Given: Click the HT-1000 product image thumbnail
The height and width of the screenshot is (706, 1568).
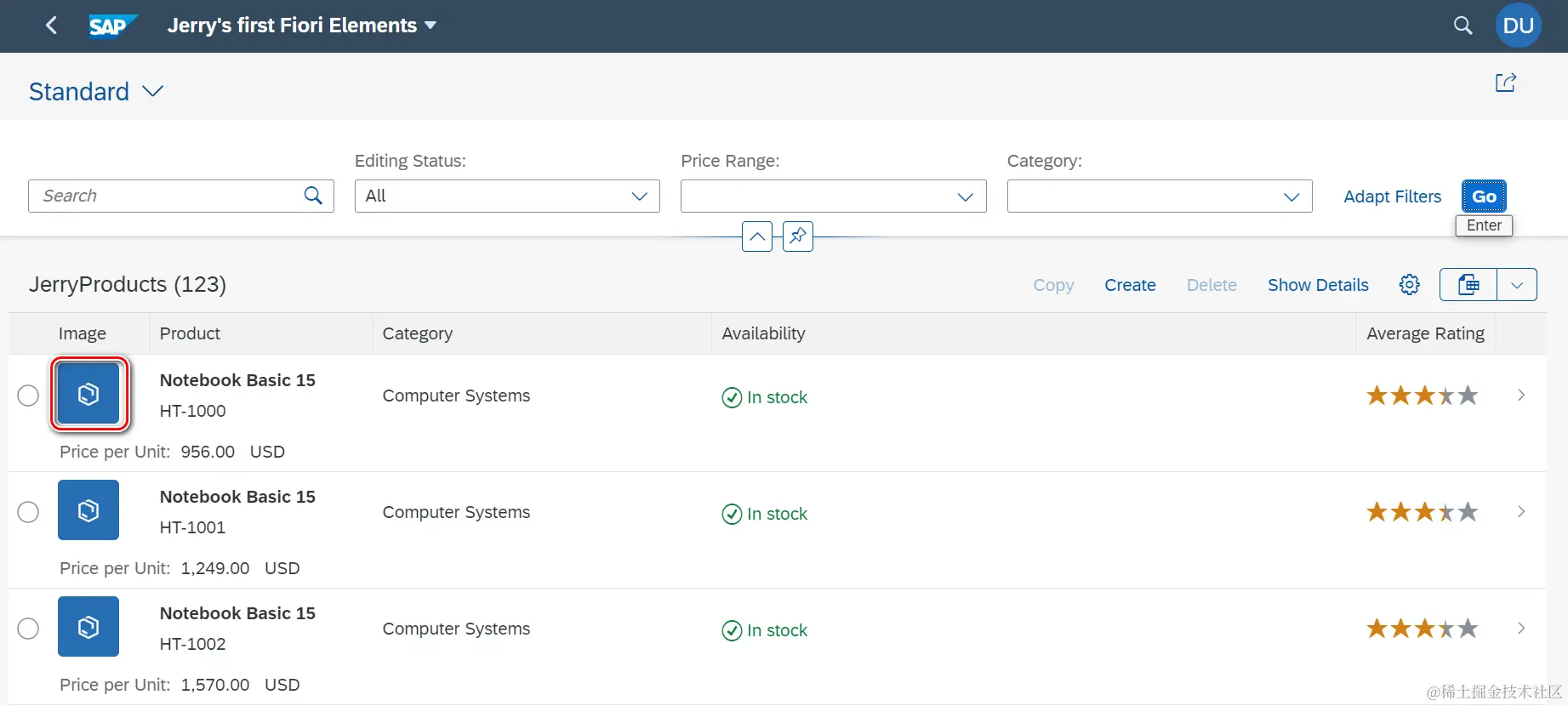Looking at the screenshot, I should click(x=88, y=394).
